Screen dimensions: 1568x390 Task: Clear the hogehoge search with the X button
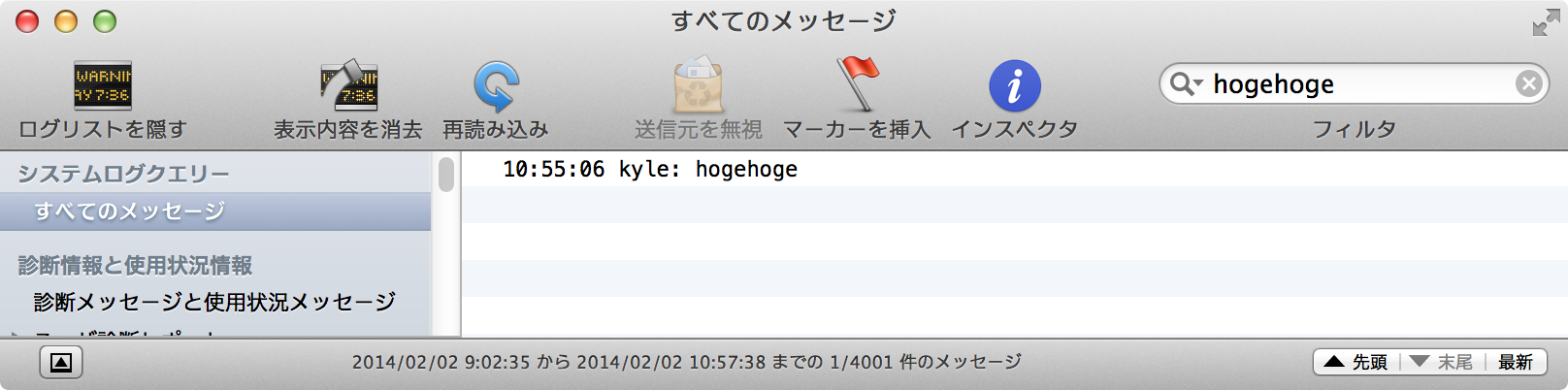click(x=1528, y=84)
